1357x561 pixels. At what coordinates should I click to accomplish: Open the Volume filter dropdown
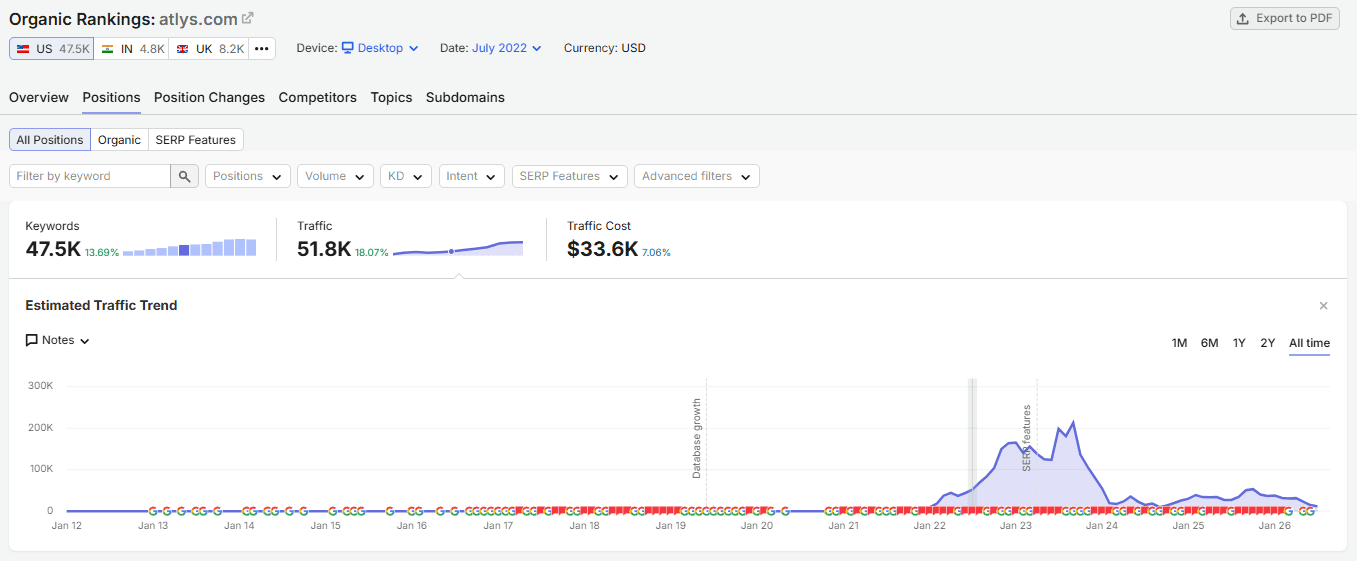click(x=335, y=176)
